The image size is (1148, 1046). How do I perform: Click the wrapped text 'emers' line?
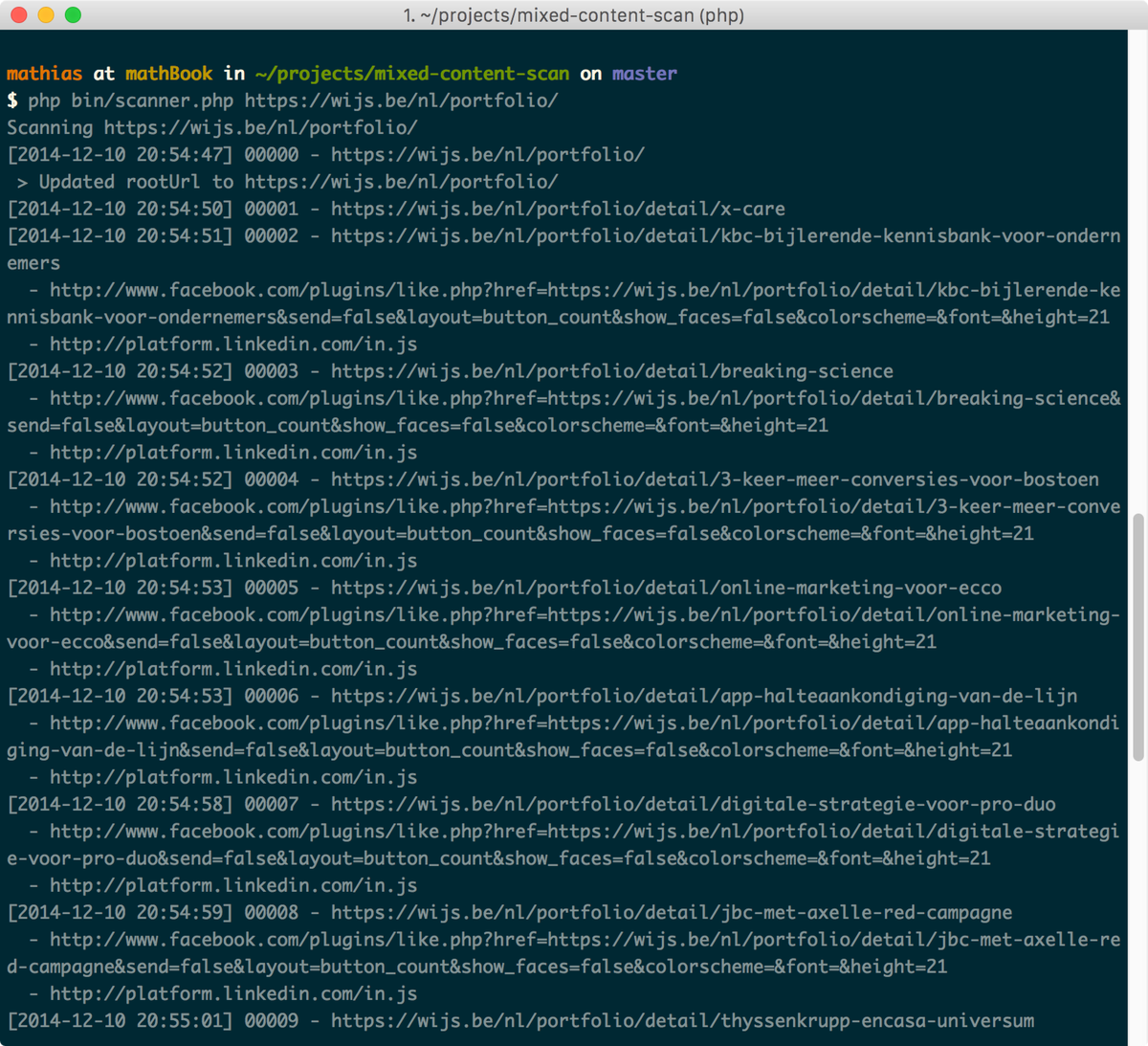point(33,263)
